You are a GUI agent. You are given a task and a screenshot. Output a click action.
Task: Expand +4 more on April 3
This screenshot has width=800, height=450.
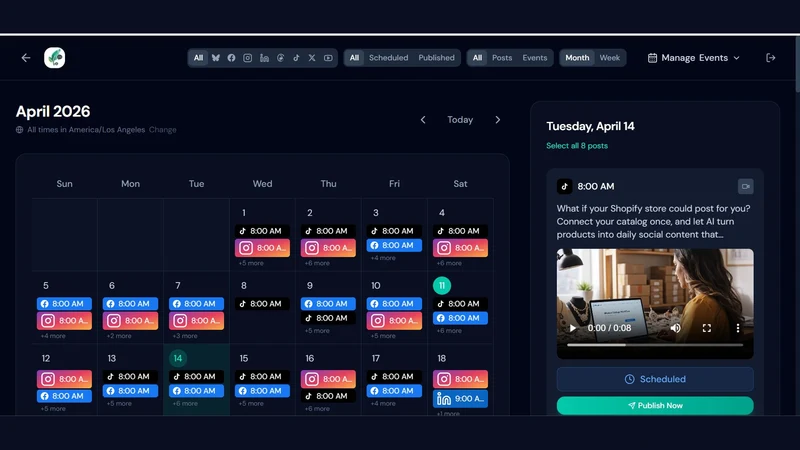pos(383,258)
